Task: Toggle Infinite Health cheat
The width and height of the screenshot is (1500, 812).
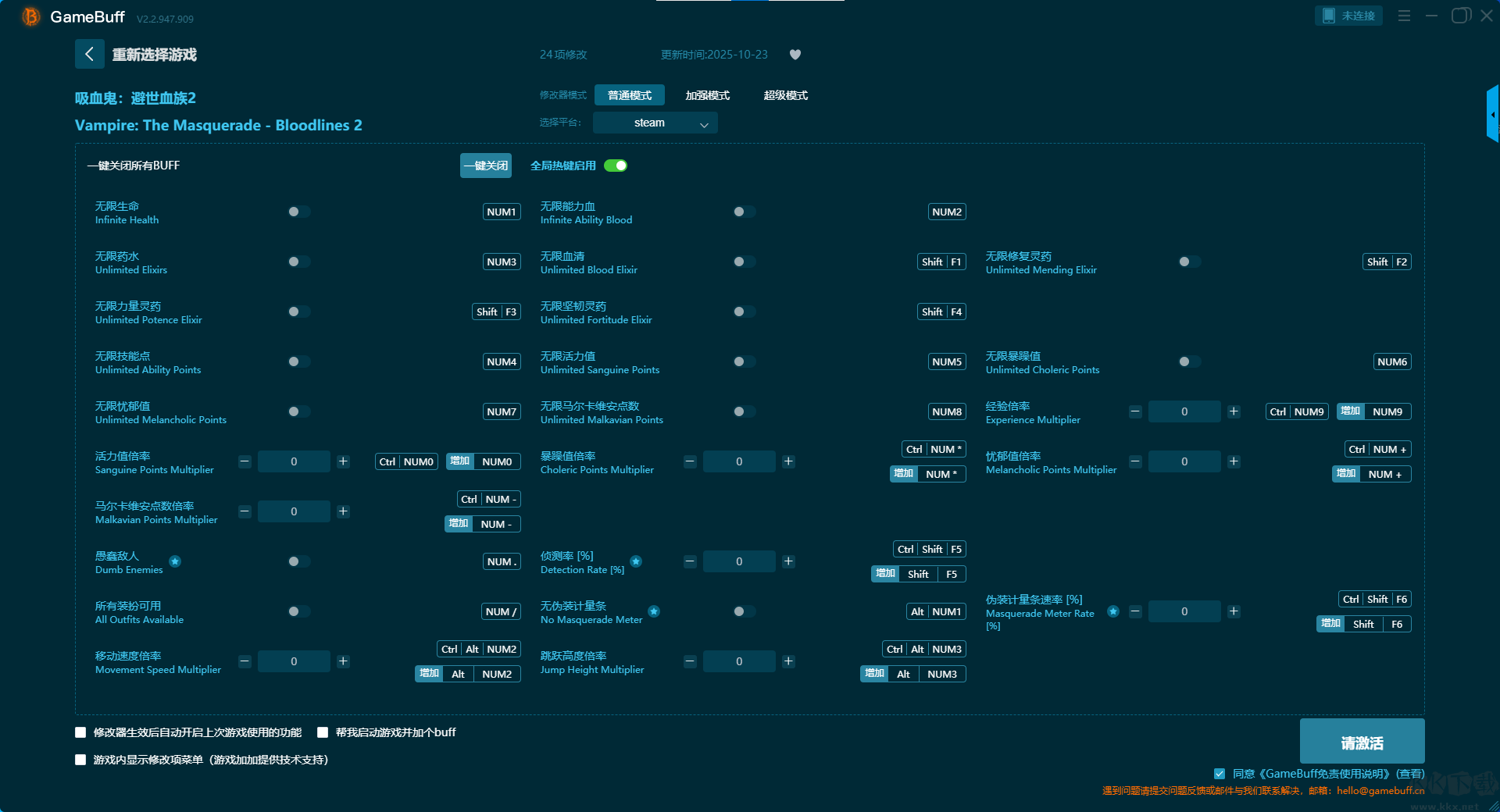Action: [x=299, y=212]
